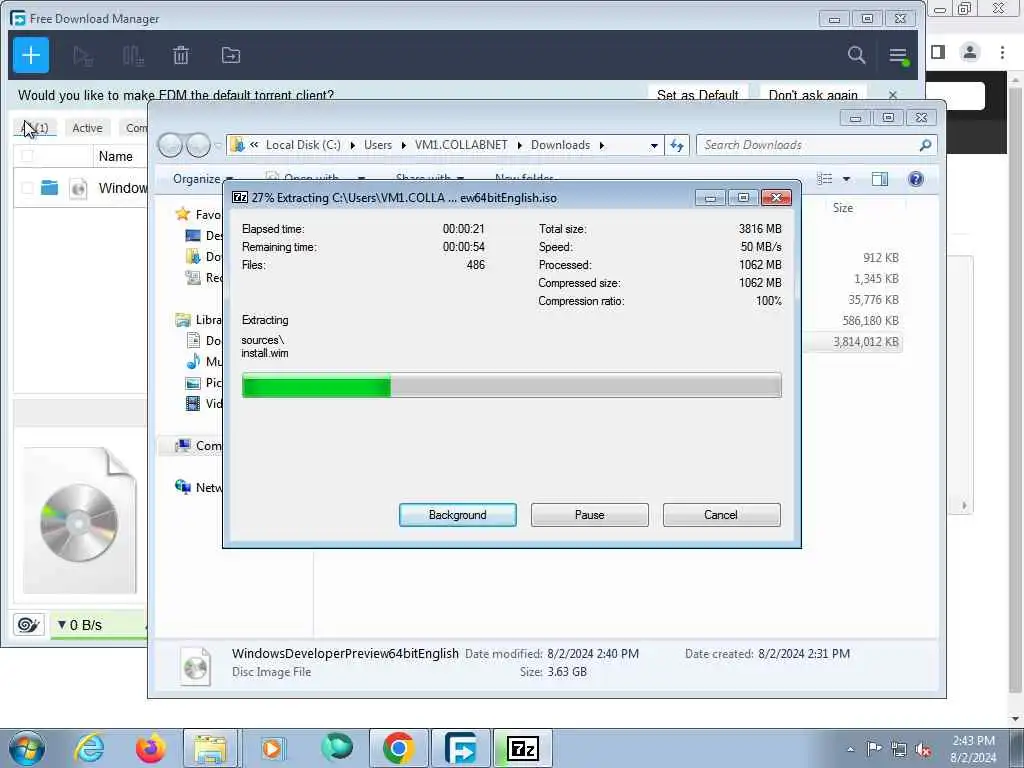The image size is (1024, 768).
Task: Toggle the Explorer preview pane icon
Action: click(x=880, y=179)
